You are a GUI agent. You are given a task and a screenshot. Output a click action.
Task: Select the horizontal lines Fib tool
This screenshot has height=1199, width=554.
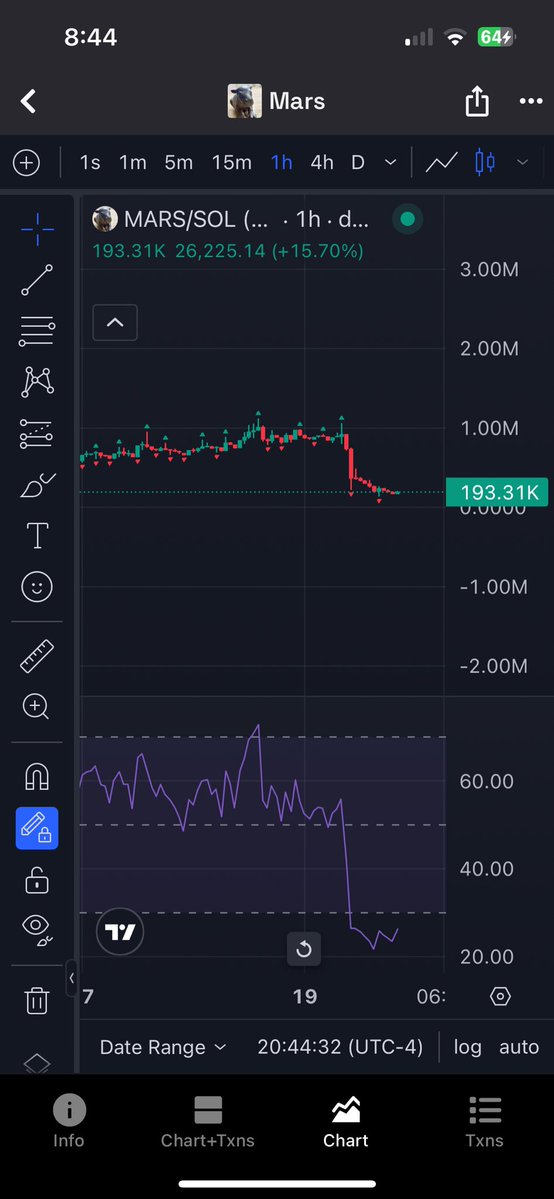pos(37,331)
